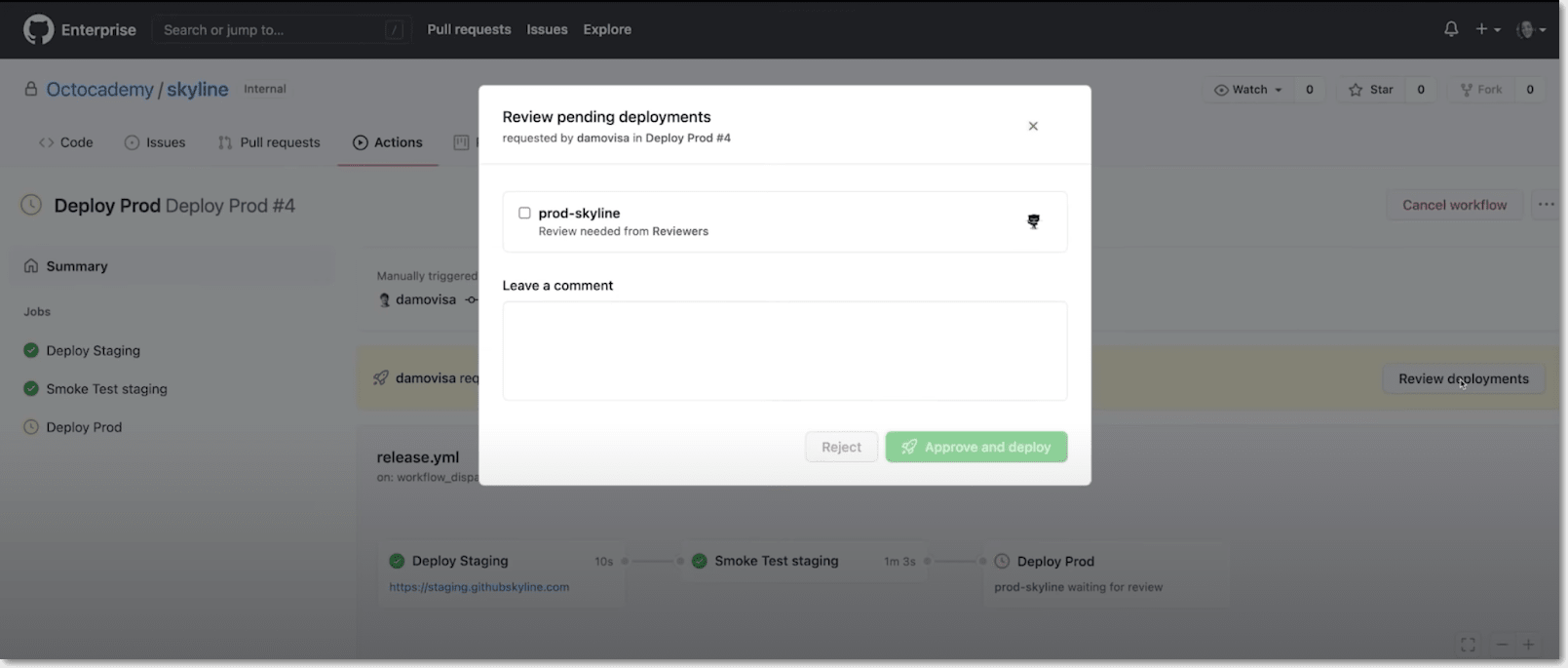This screenshot has height=668, width=1568.
Task: Click the Review deployments button
Action: click(1464, 379)
